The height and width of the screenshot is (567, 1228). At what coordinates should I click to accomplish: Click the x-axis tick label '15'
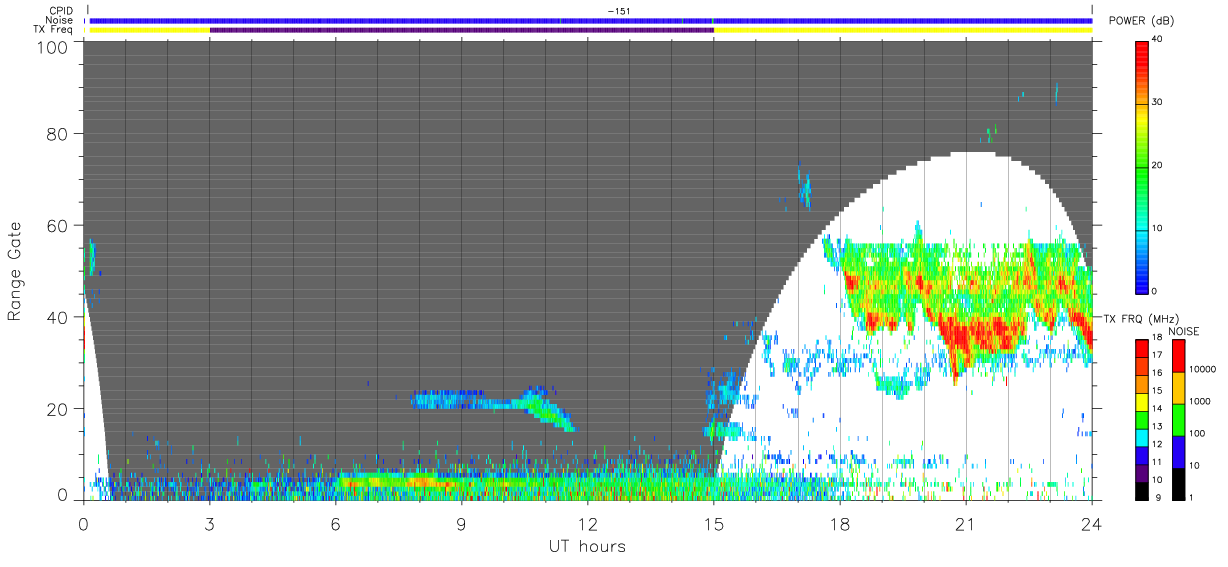point(713,523)
